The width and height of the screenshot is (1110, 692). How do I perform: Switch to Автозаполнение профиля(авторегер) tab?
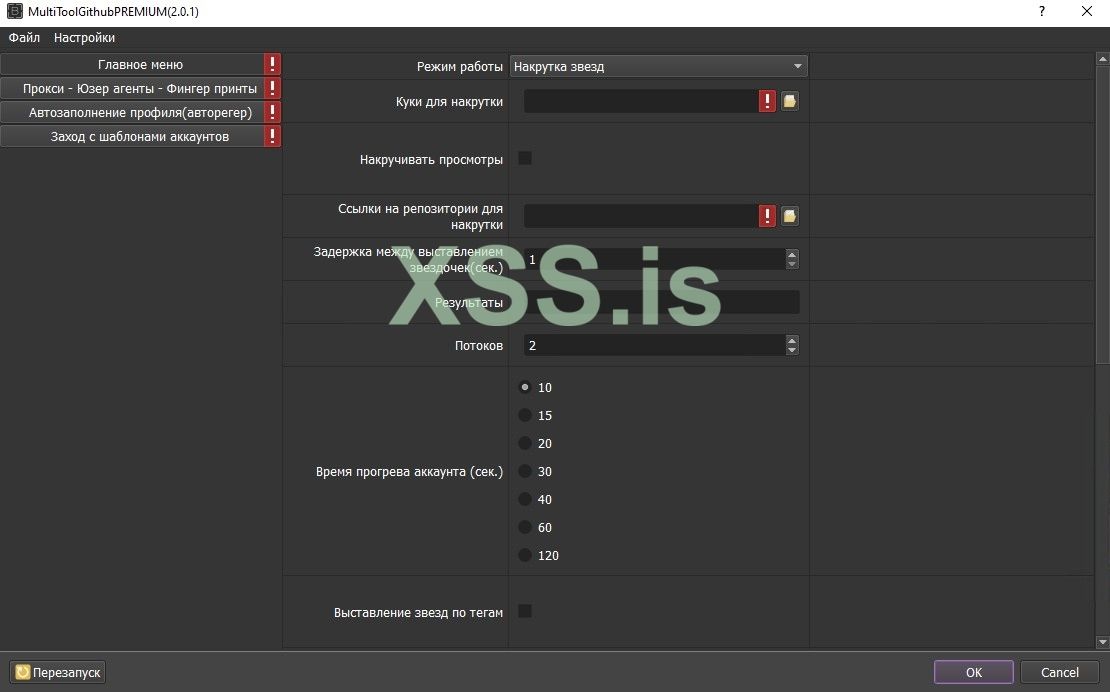click(140, 113)
